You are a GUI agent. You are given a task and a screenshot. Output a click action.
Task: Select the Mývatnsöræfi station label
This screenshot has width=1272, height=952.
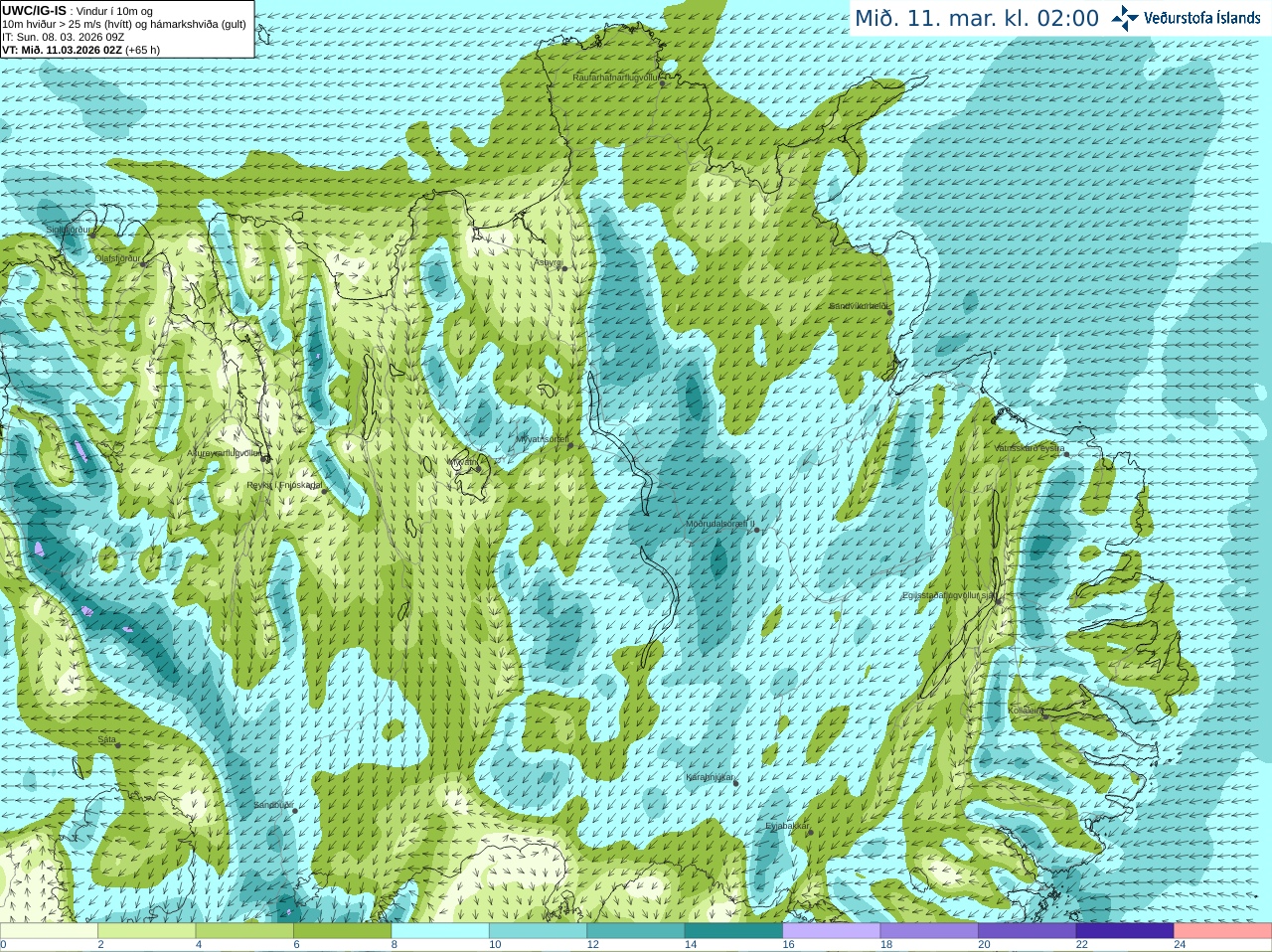tap(542, 439)
